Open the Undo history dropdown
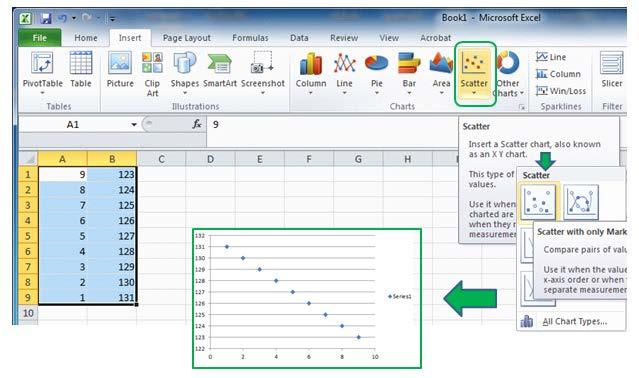This screenshot has height=378, width=639. tap(74, 18)
